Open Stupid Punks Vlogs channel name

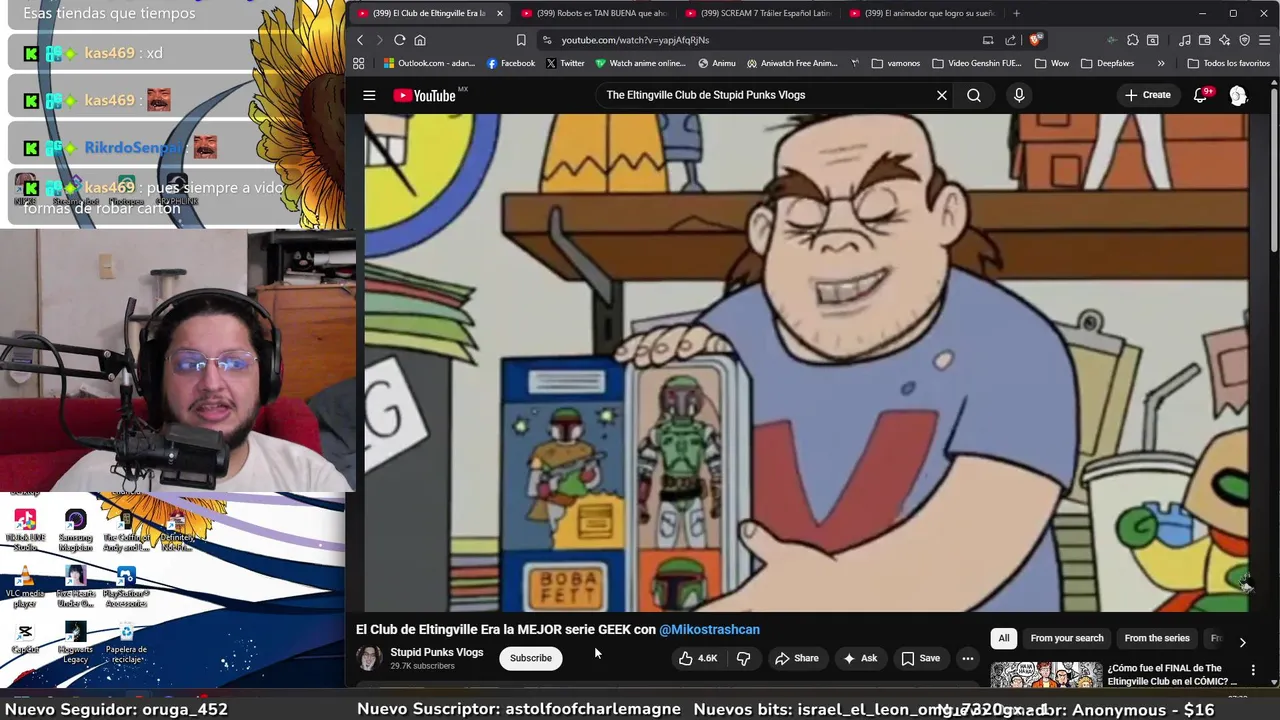point(437,652)
